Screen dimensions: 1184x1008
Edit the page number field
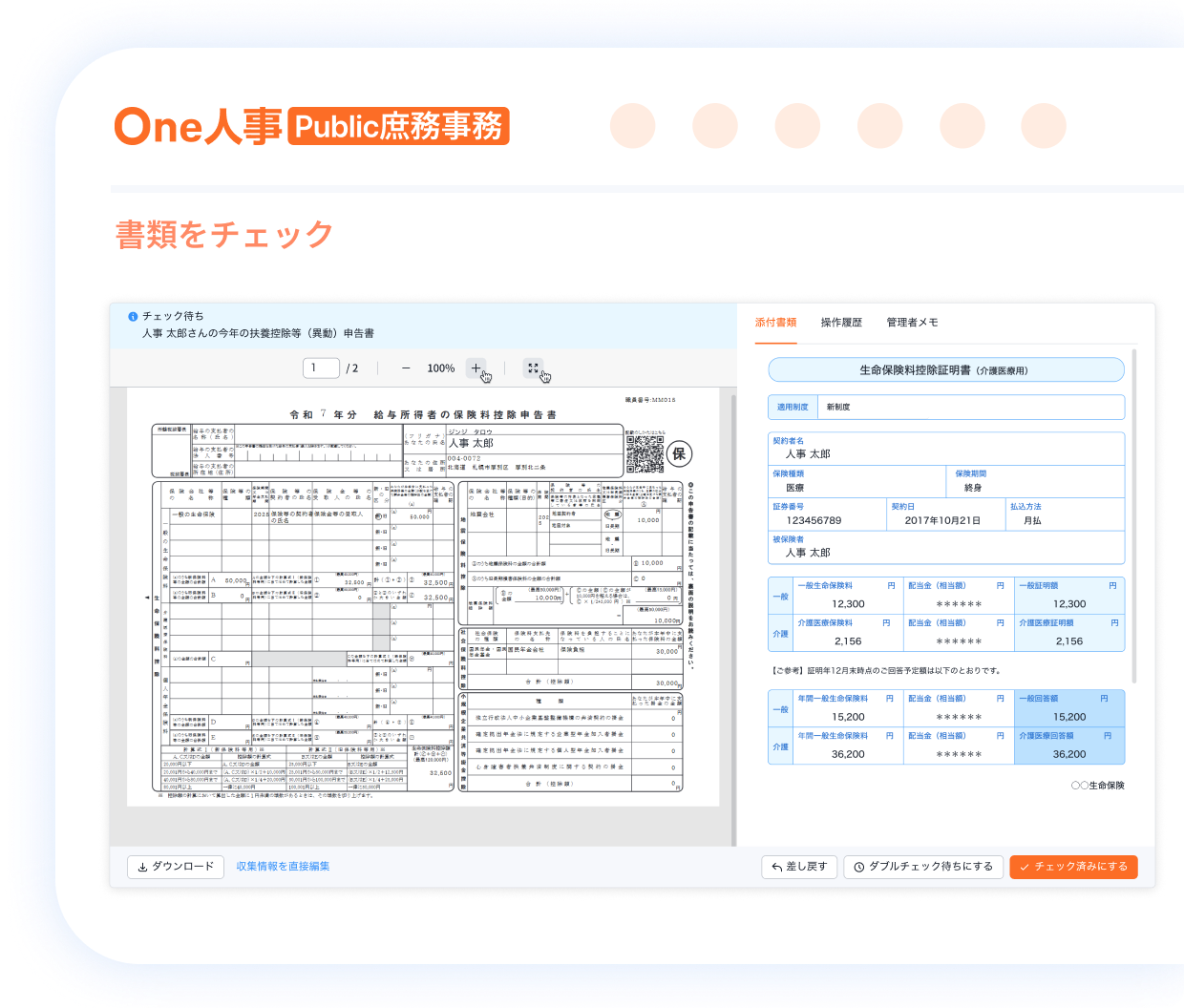pyautogui.click(x=321, y=367)
